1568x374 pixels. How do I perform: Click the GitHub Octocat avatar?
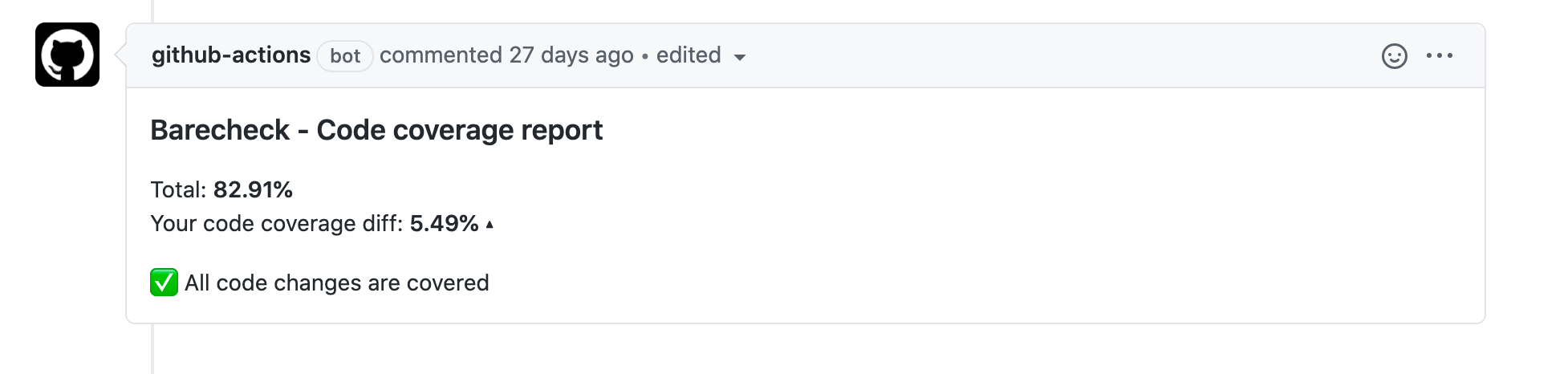[x=67, y=55]
